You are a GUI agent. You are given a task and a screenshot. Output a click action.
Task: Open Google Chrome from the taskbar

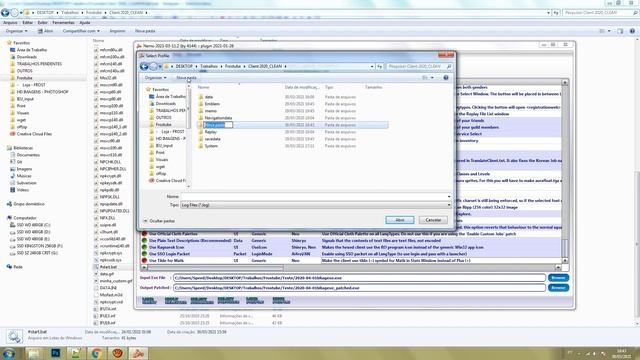click(97, 353)
